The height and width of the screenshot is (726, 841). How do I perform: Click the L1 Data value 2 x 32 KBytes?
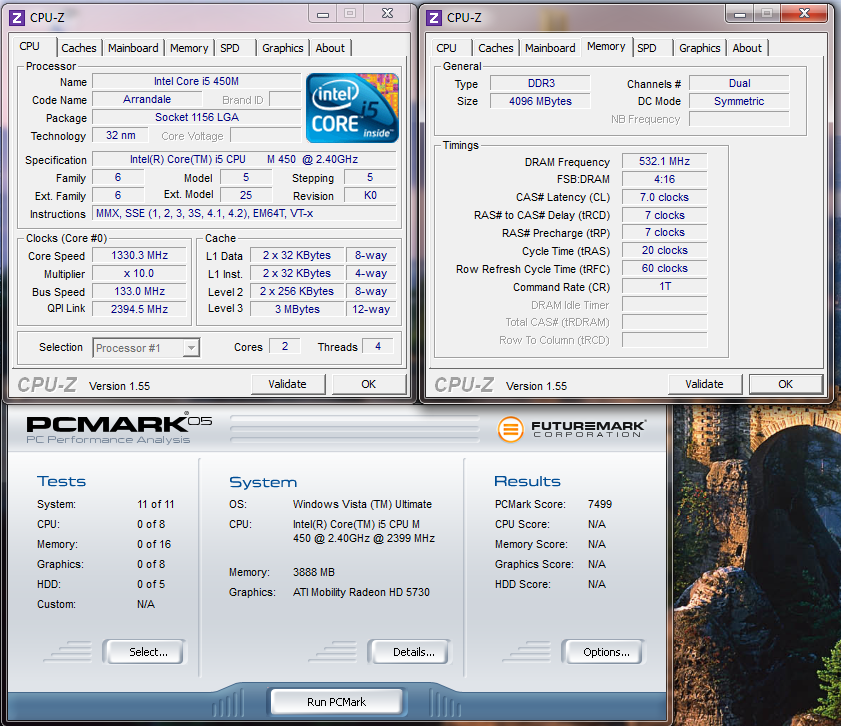tap(297, 256)
